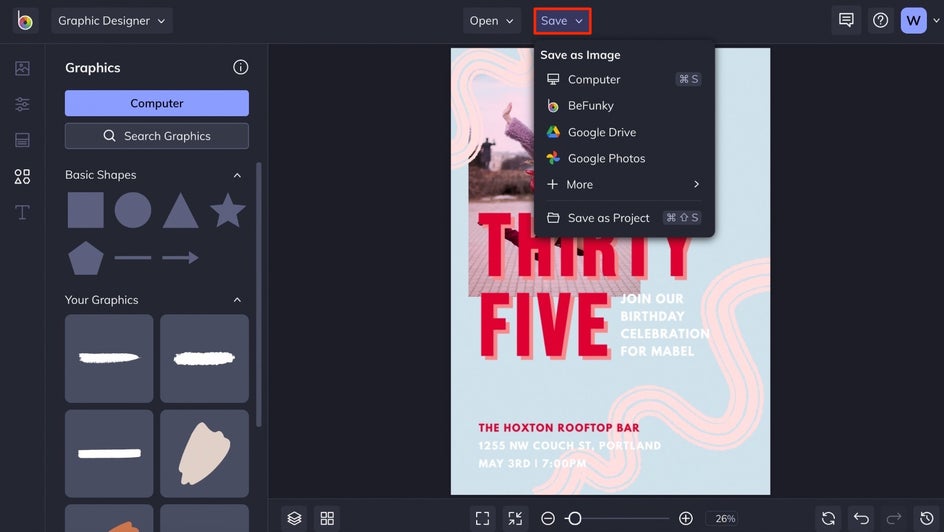
Task: Click the fit to screen icon
Action: point(482,518)
